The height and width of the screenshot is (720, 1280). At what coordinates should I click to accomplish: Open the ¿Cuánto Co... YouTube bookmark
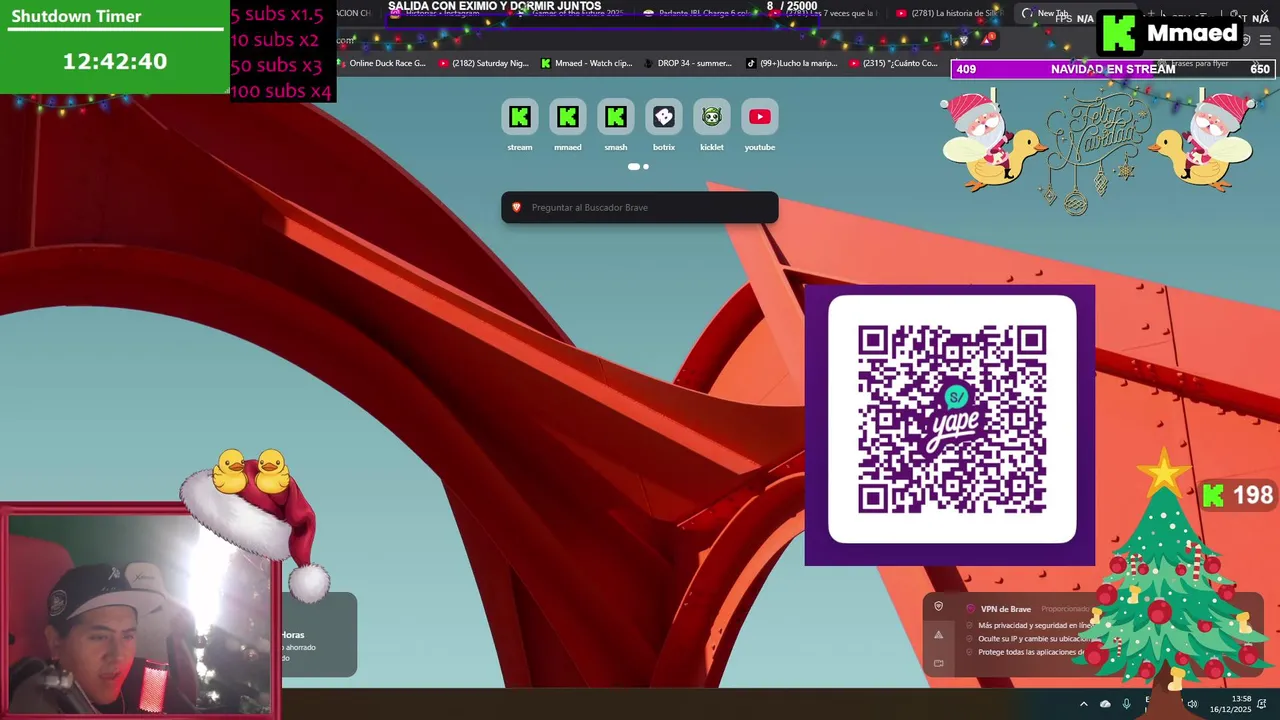click(x=894, y=63)
